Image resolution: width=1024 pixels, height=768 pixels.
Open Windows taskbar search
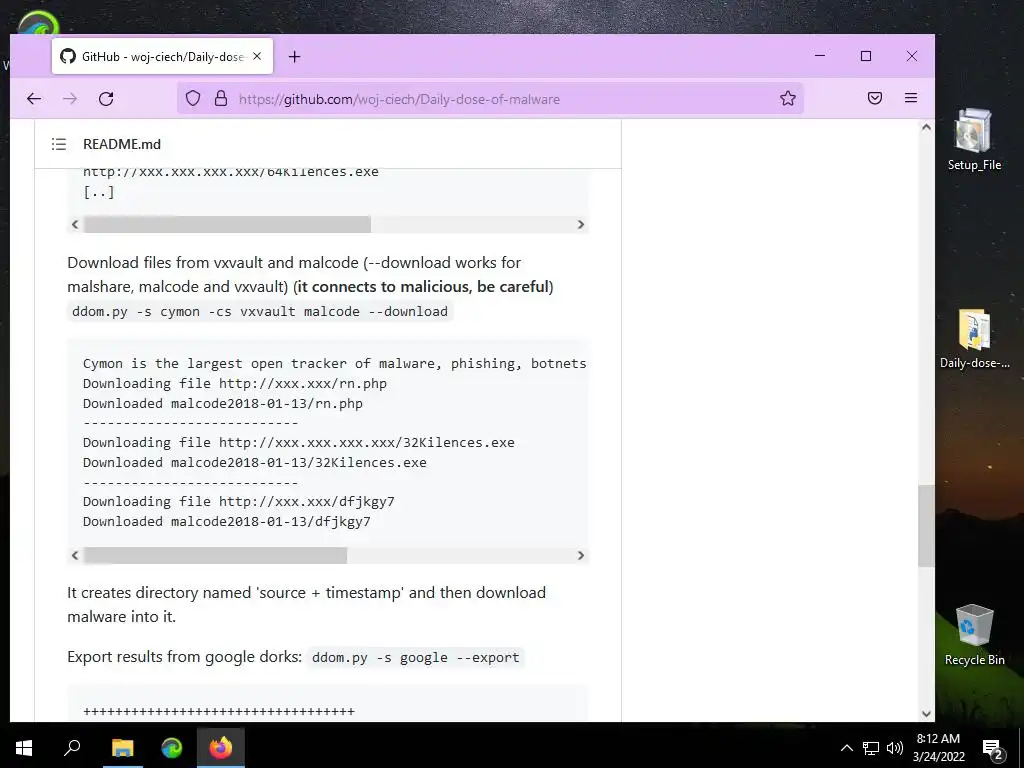click(x=72, y=748)
